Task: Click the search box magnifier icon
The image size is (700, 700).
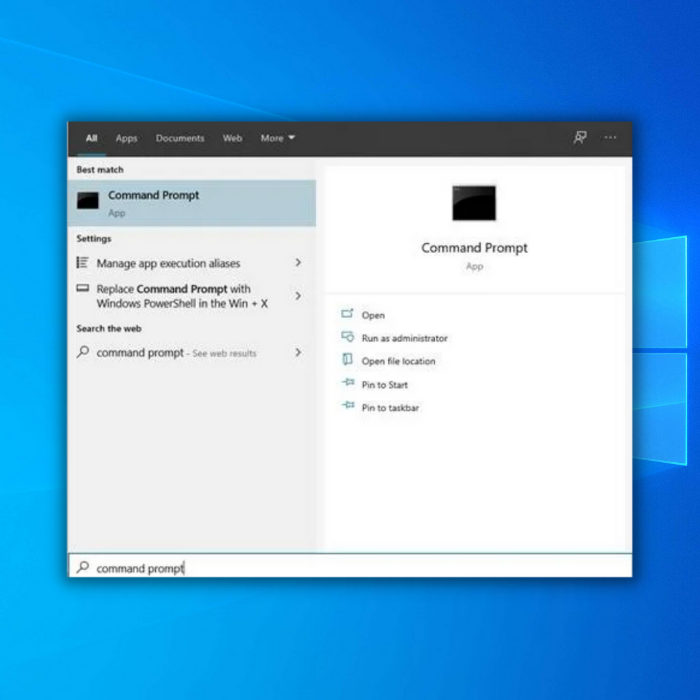Action: (x=83, y=567)
